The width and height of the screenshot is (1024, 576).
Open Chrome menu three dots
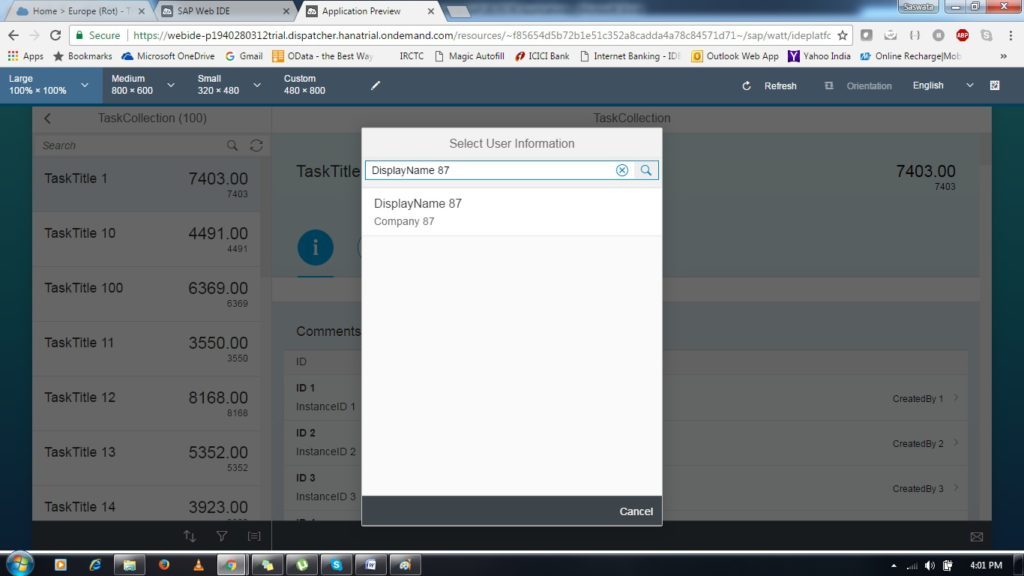tap(1010, 35)
